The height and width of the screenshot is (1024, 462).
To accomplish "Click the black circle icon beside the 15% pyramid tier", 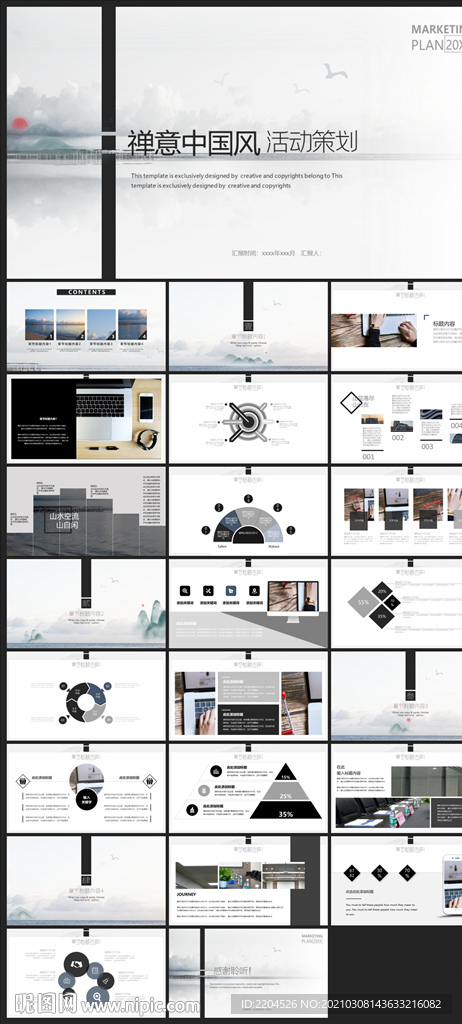I will (x=216, y=771).
